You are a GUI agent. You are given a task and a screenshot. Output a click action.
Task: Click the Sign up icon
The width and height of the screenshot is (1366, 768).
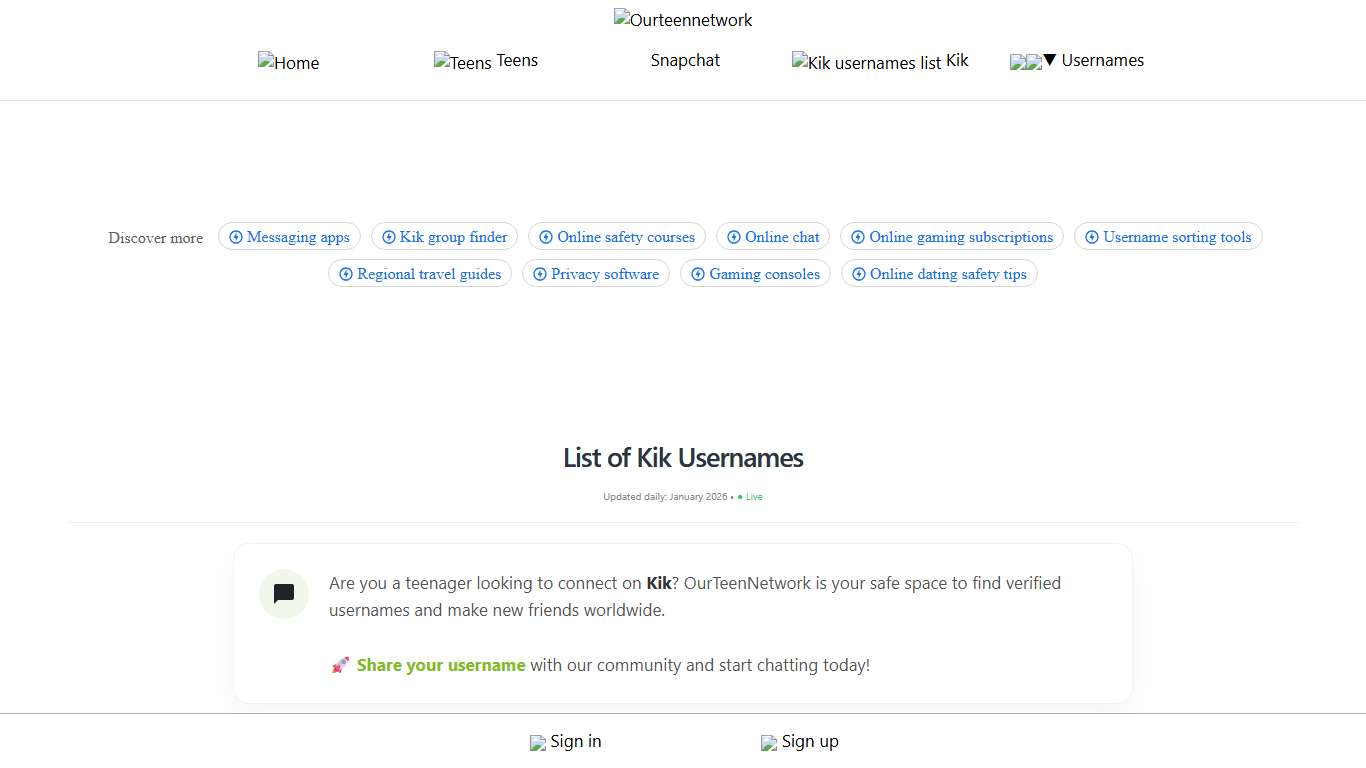coord(768,742)
